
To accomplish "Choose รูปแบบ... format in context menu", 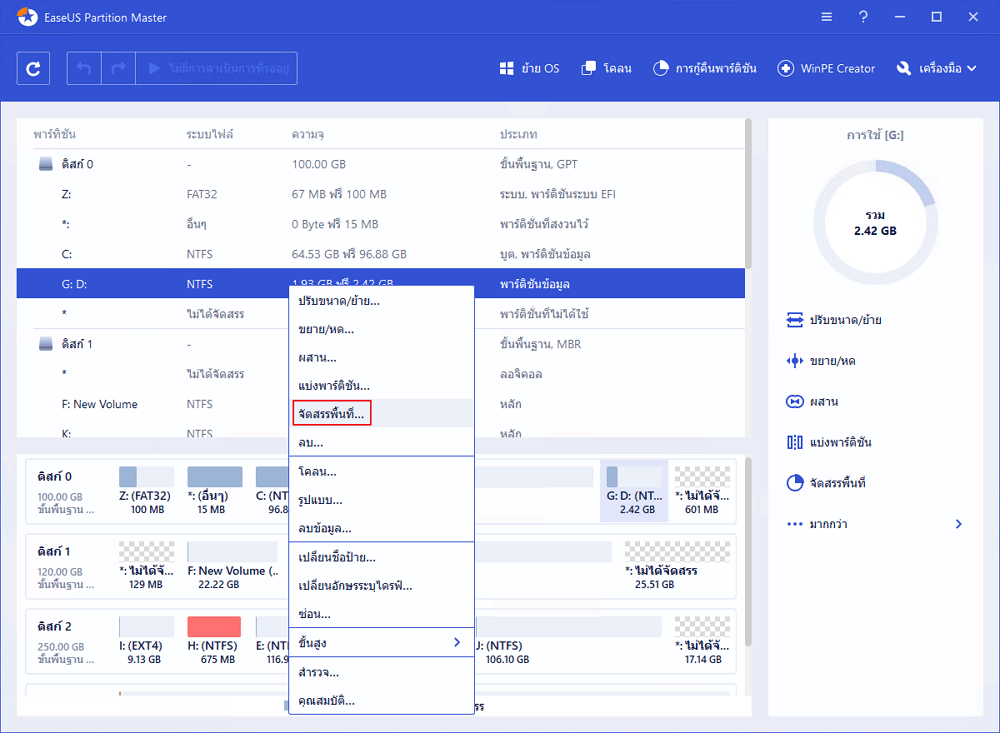I will coord(381,500).
